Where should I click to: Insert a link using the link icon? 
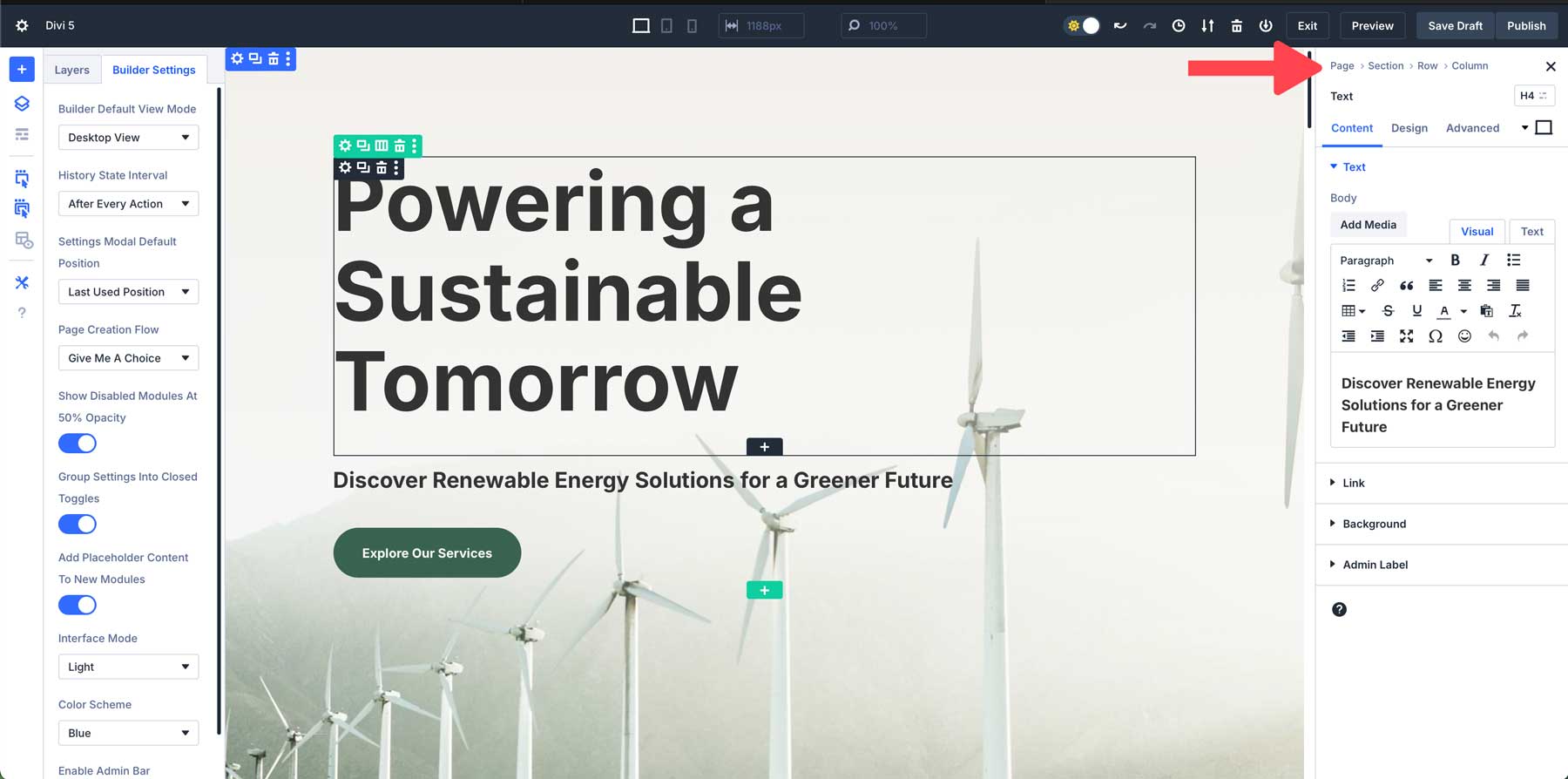point(1377,285)
